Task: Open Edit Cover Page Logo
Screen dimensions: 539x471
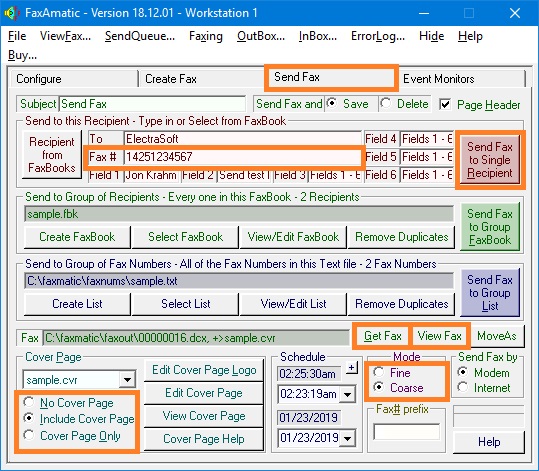Action: (204, 370)
